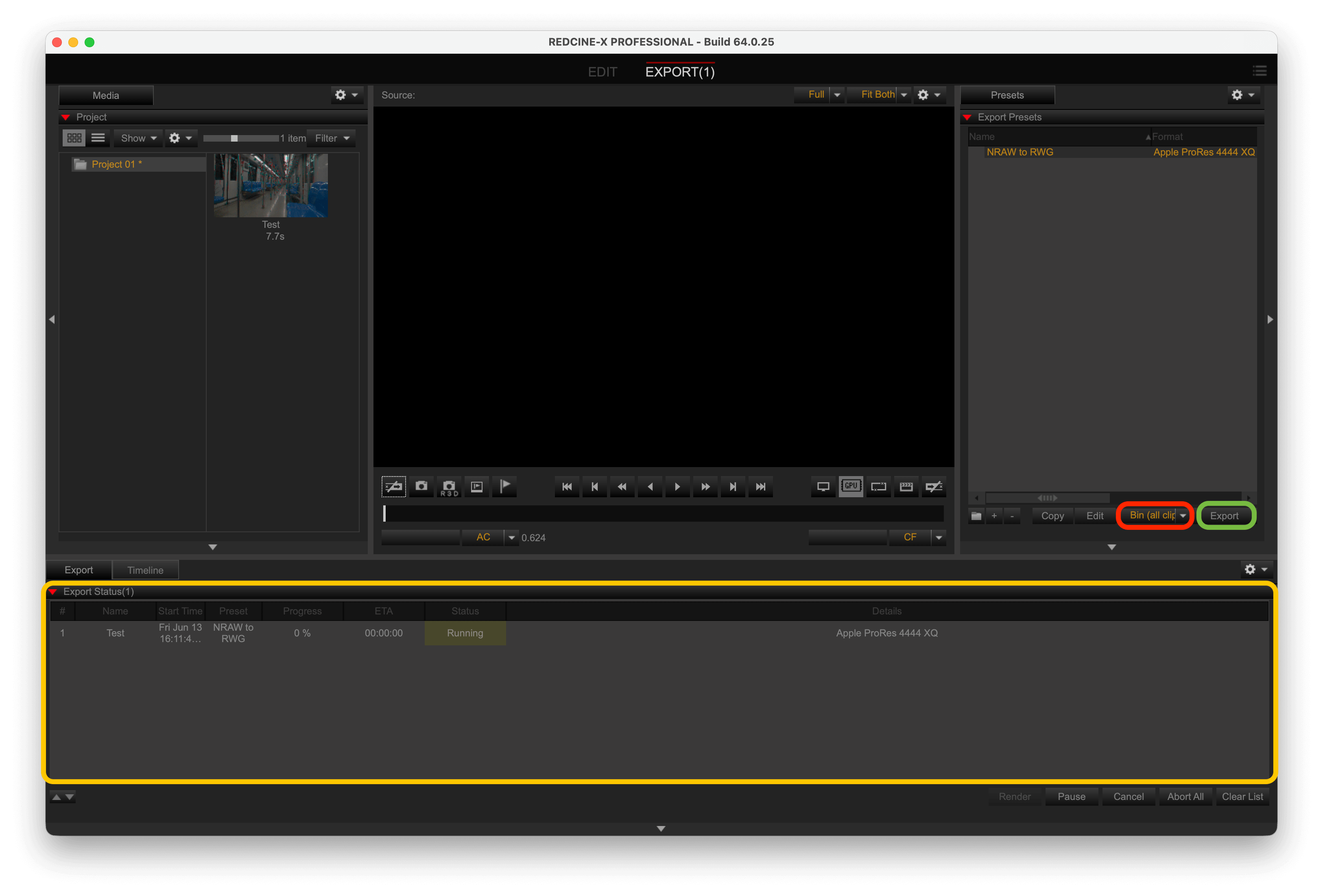This screenshot has height=896, width=1323.
Task: Click the viewer timeline scrub bar
Action: (x=663, y=514)
